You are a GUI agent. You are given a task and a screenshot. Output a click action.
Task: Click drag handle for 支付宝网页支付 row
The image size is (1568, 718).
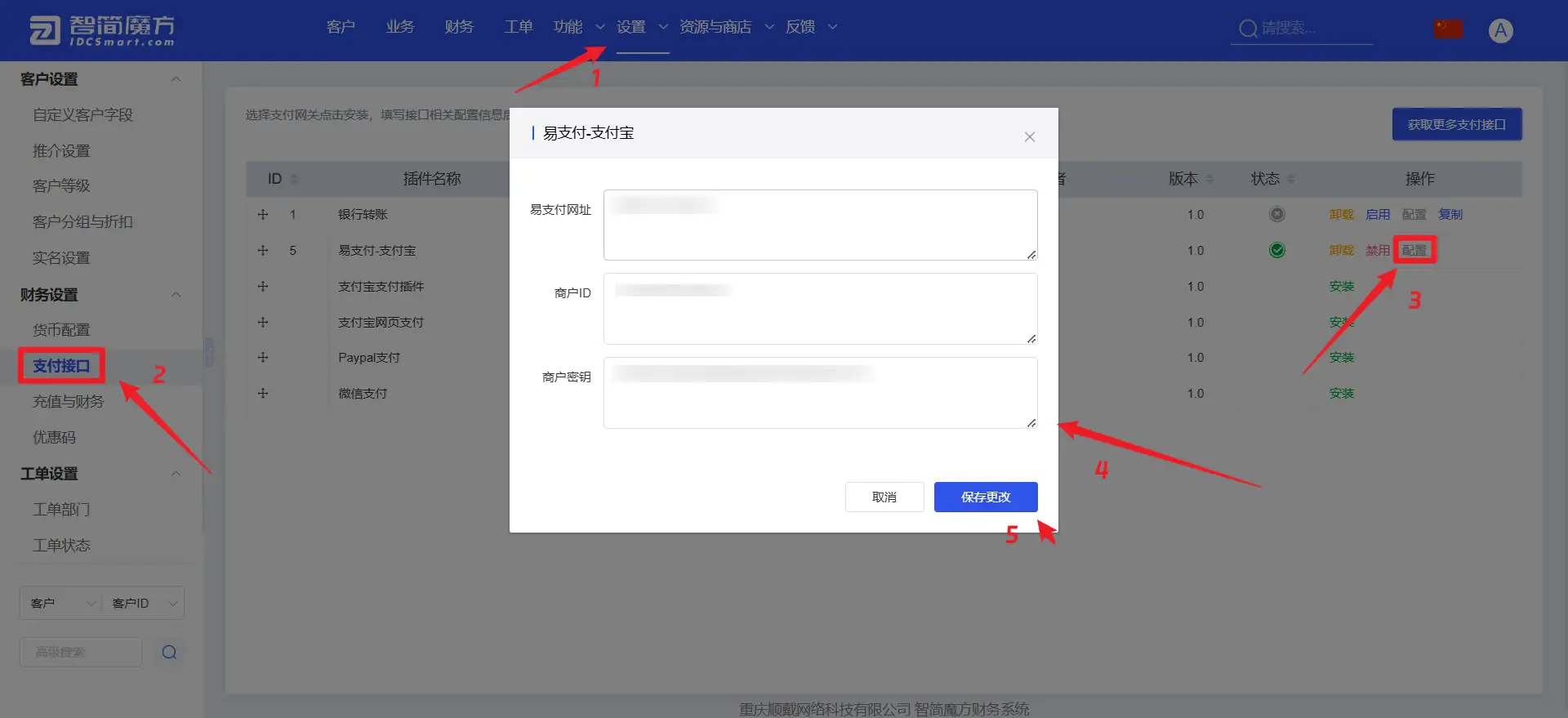(263, 322)
